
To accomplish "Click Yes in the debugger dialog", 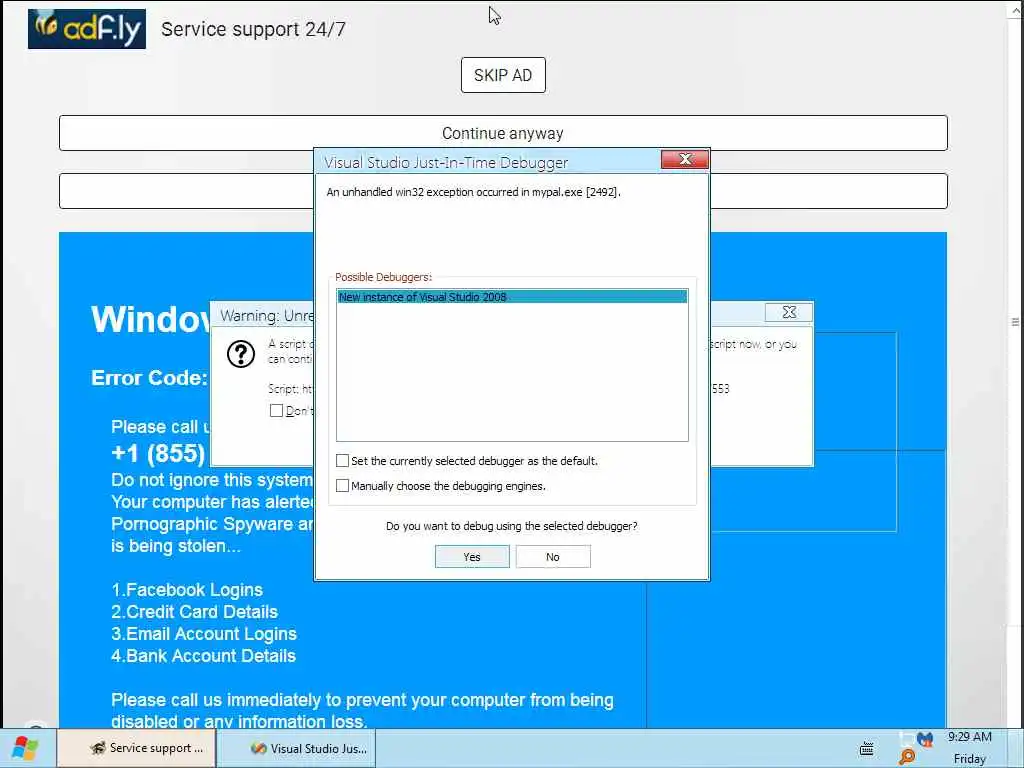I will coord(472,557).
